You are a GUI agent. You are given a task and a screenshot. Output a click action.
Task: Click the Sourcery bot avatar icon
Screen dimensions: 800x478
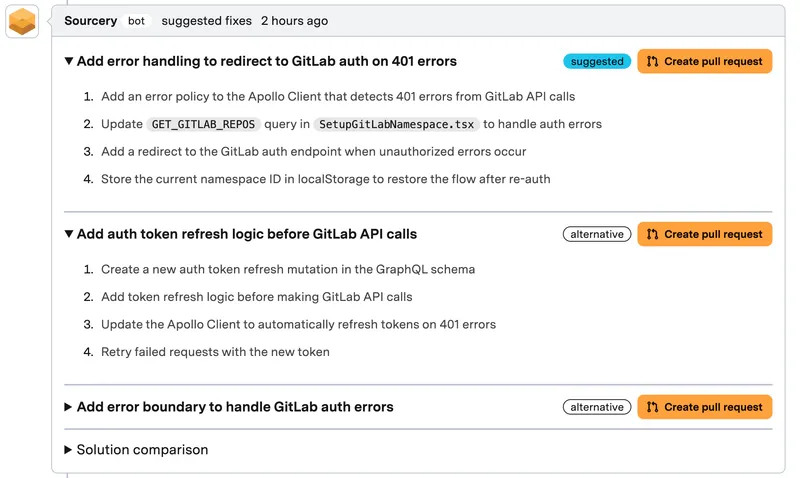pyautogui.click(x=22, y=22)
